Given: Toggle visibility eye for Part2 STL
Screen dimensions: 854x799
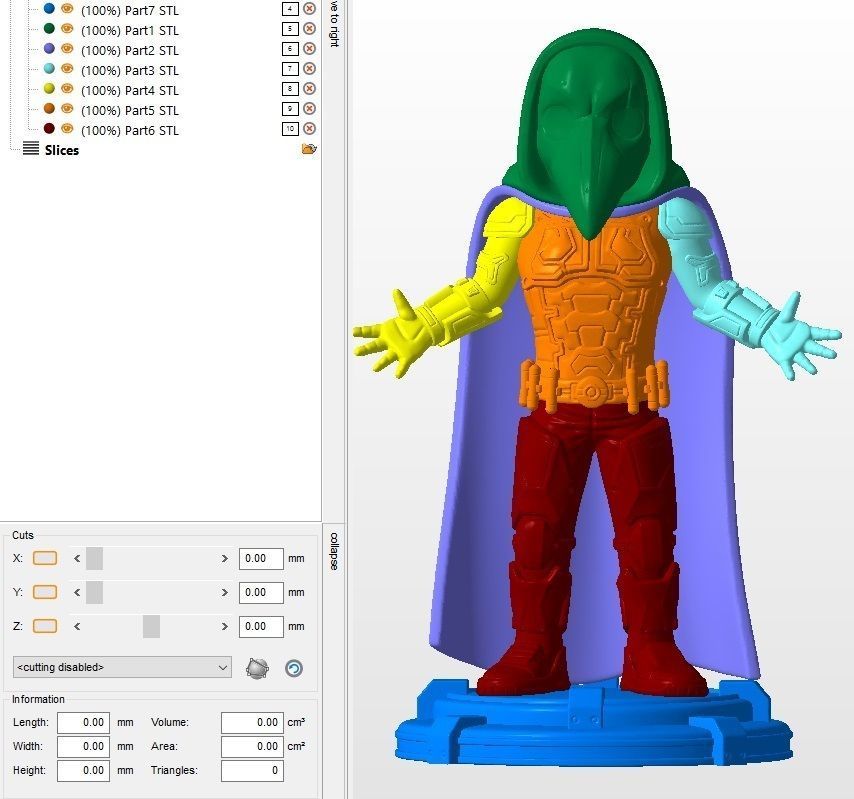Looking at the screenshot, I should pyautogui.click(x=67, y=48).
